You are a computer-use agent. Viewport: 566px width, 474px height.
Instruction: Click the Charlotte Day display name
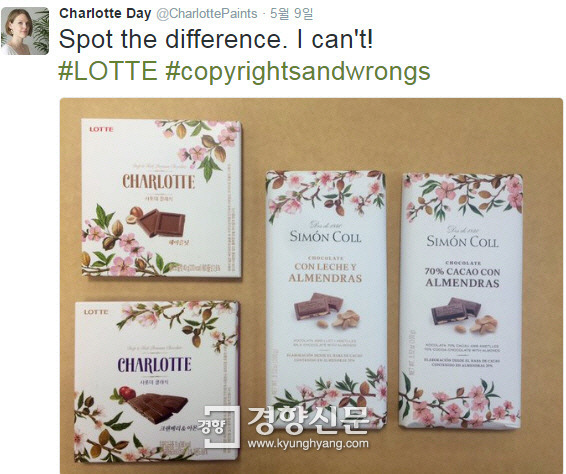pos(105,13)
